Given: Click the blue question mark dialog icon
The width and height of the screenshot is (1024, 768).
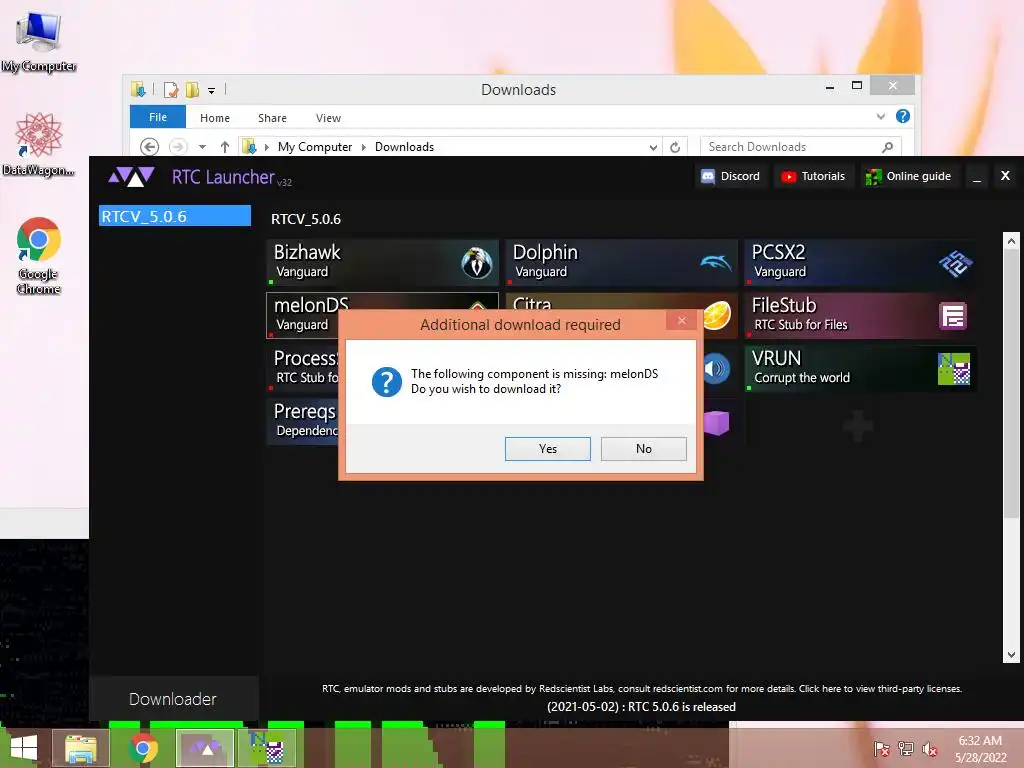Looking at the screenshot, I should point(387,381).
